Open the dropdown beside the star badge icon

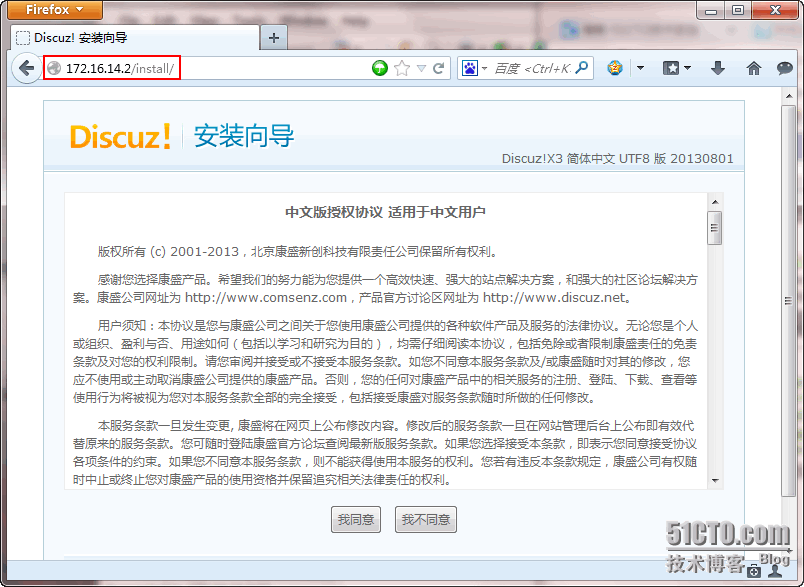tap(640, 68)
